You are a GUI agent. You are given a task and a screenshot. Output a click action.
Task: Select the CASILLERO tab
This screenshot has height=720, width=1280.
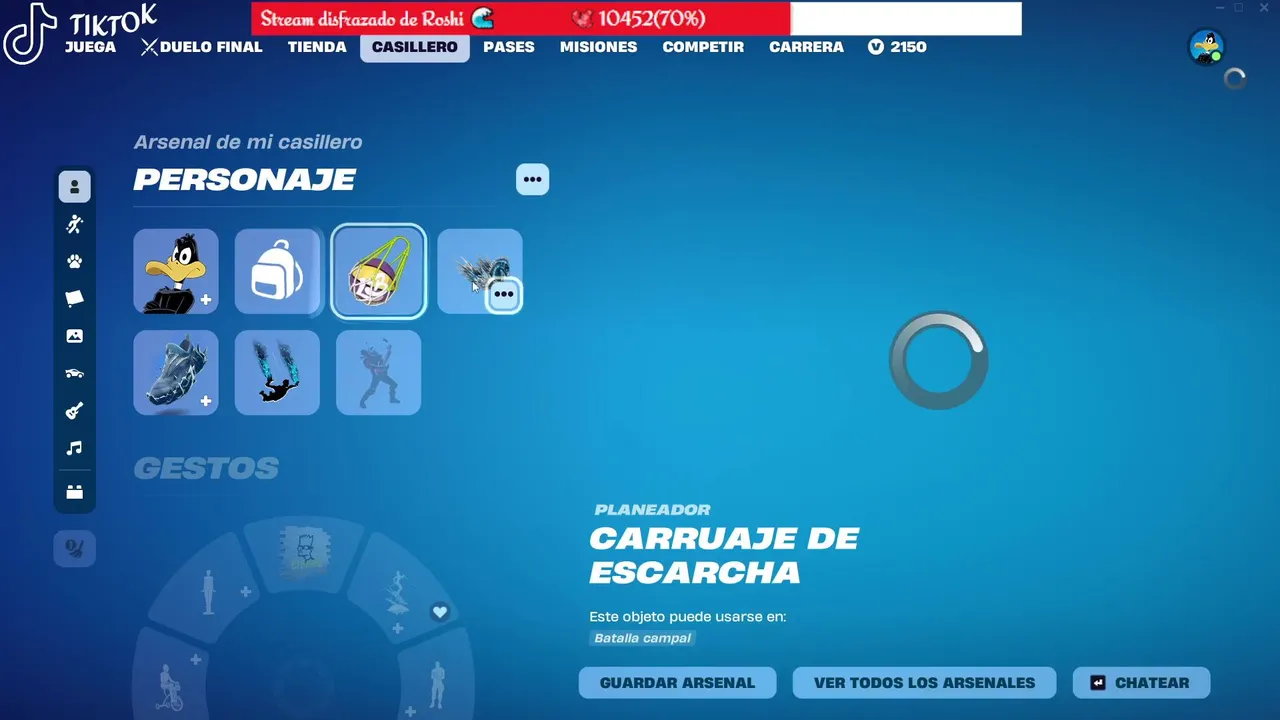pyautogui.click(x=415, y=47)
